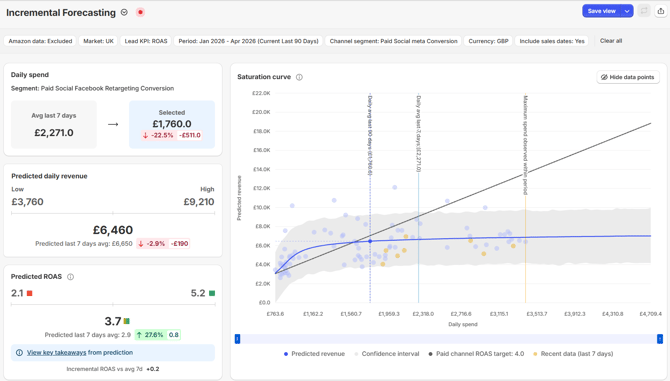Expand the Save view dropdown arrow
This screenshot has width=670, height=381.
coord(627,11)
